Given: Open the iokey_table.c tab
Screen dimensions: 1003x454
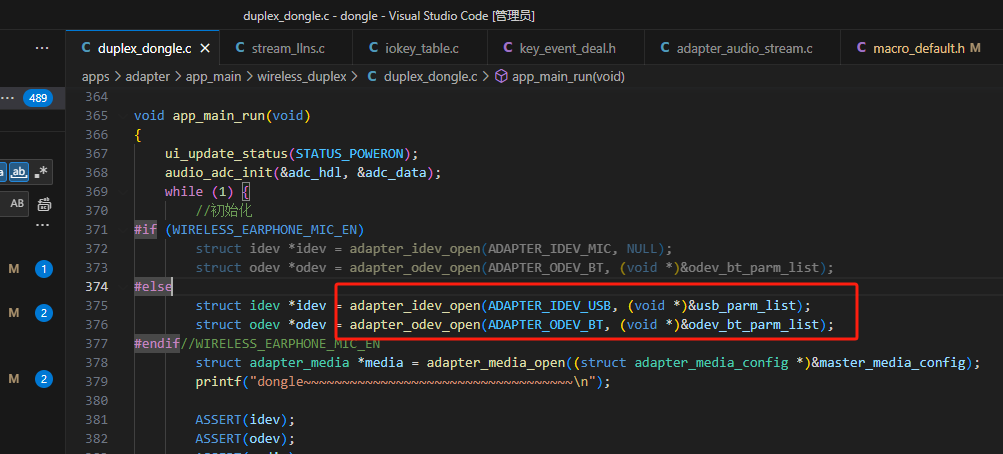Looking at the screenshot, I should (420, 48).
